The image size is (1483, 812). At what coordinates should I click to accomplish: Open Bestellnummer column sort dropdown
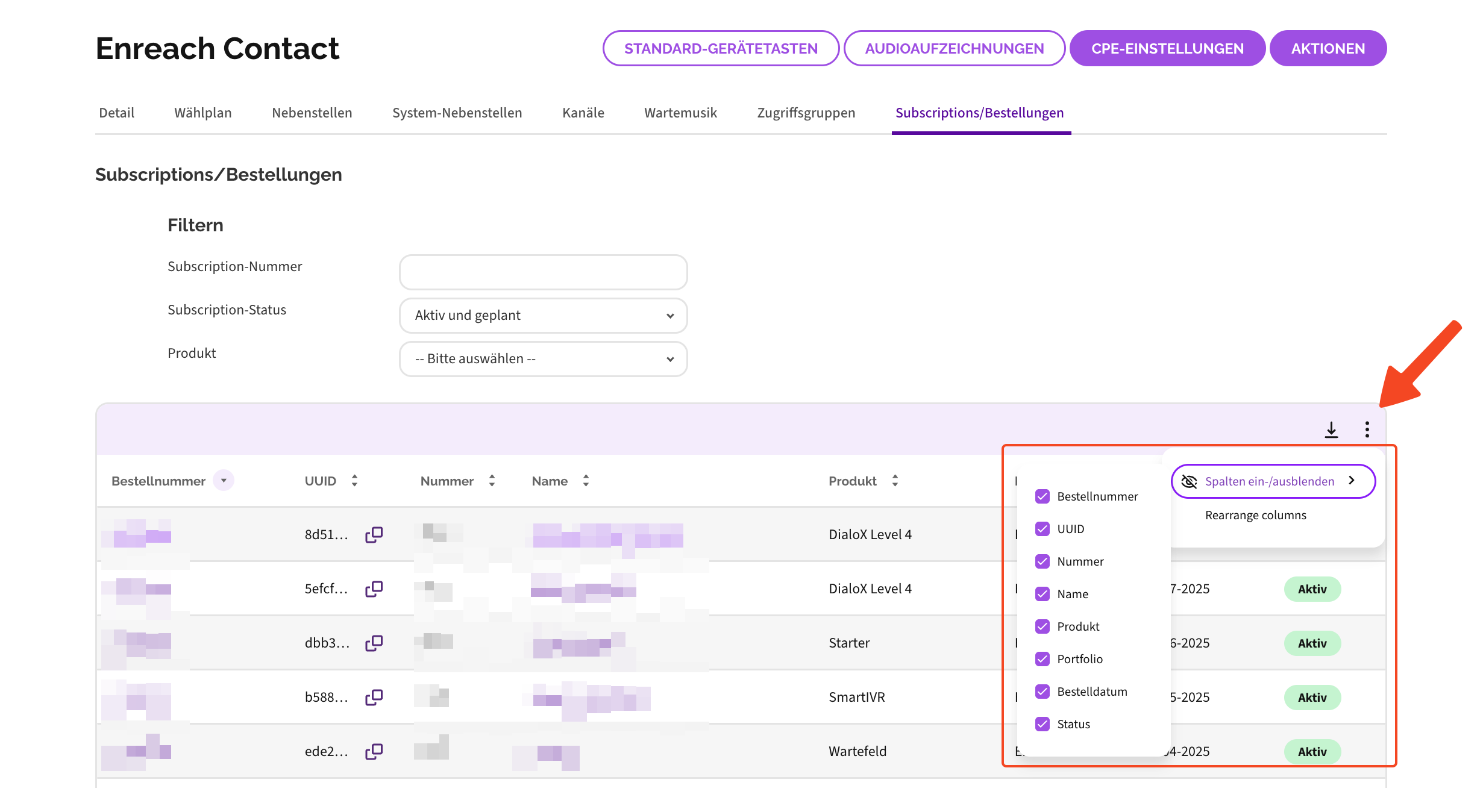(x=224, y=481)
